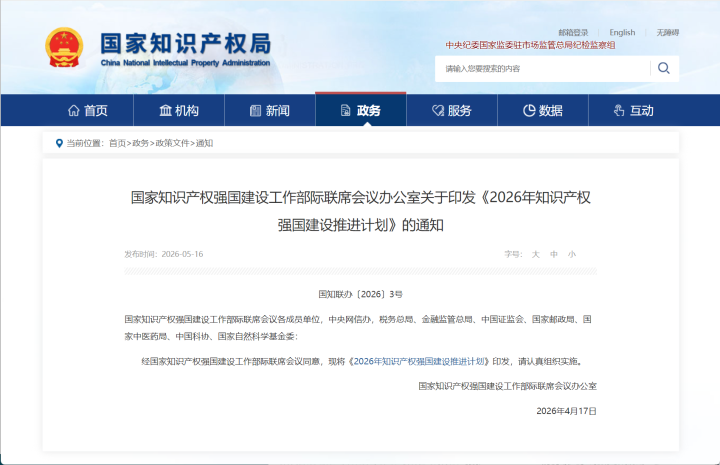Click the search magnifier icon
This screenshot has width=720, height=465.
[x=664, y=68]
